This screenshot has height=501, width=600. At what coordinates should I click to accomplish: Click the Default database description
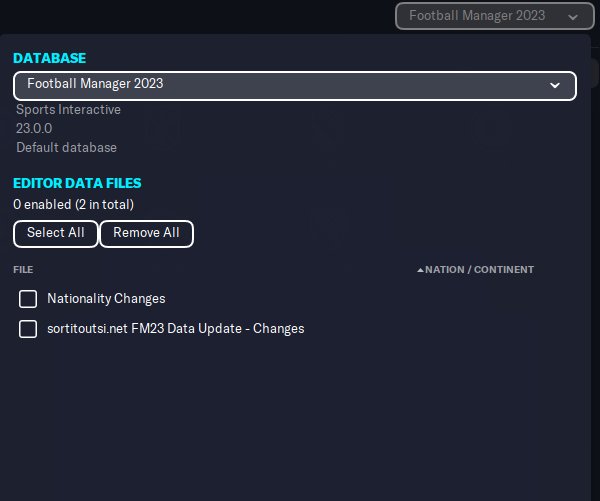pyautogui.click(x=67, y=147)
